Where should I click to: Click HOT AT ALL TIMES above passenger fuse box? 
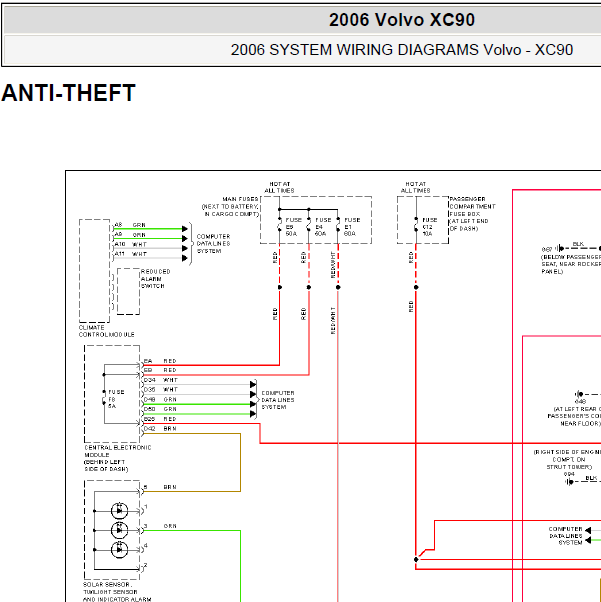tap(416, 187)
